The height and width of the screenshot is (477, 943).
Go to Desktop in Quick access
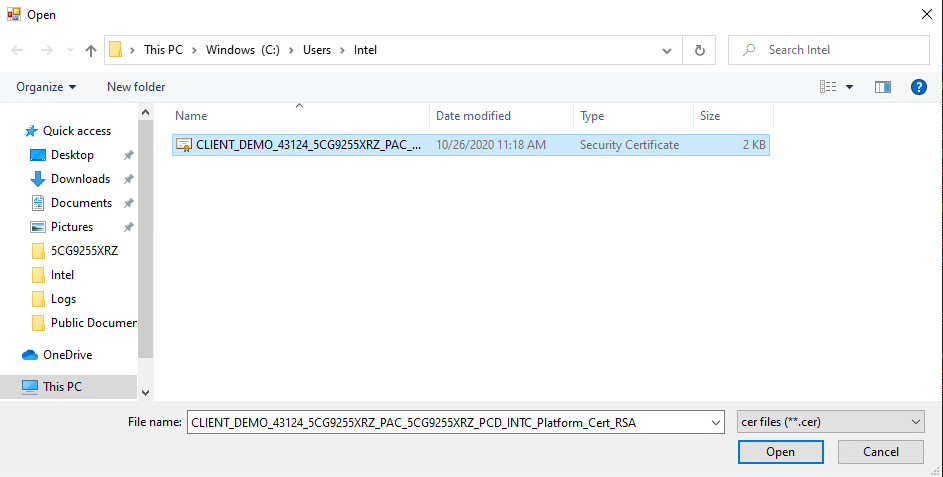(72, 155)
